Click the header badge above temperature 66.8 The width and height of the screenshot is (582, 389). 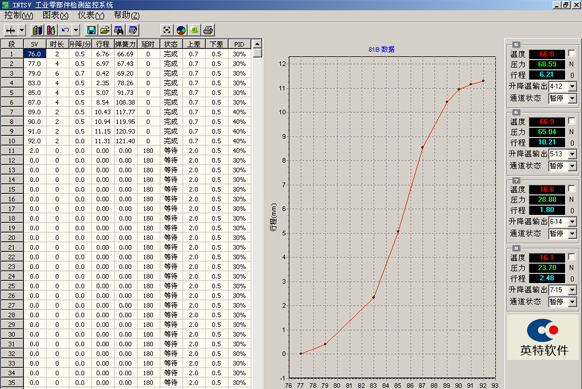click(x=516, y=44)
